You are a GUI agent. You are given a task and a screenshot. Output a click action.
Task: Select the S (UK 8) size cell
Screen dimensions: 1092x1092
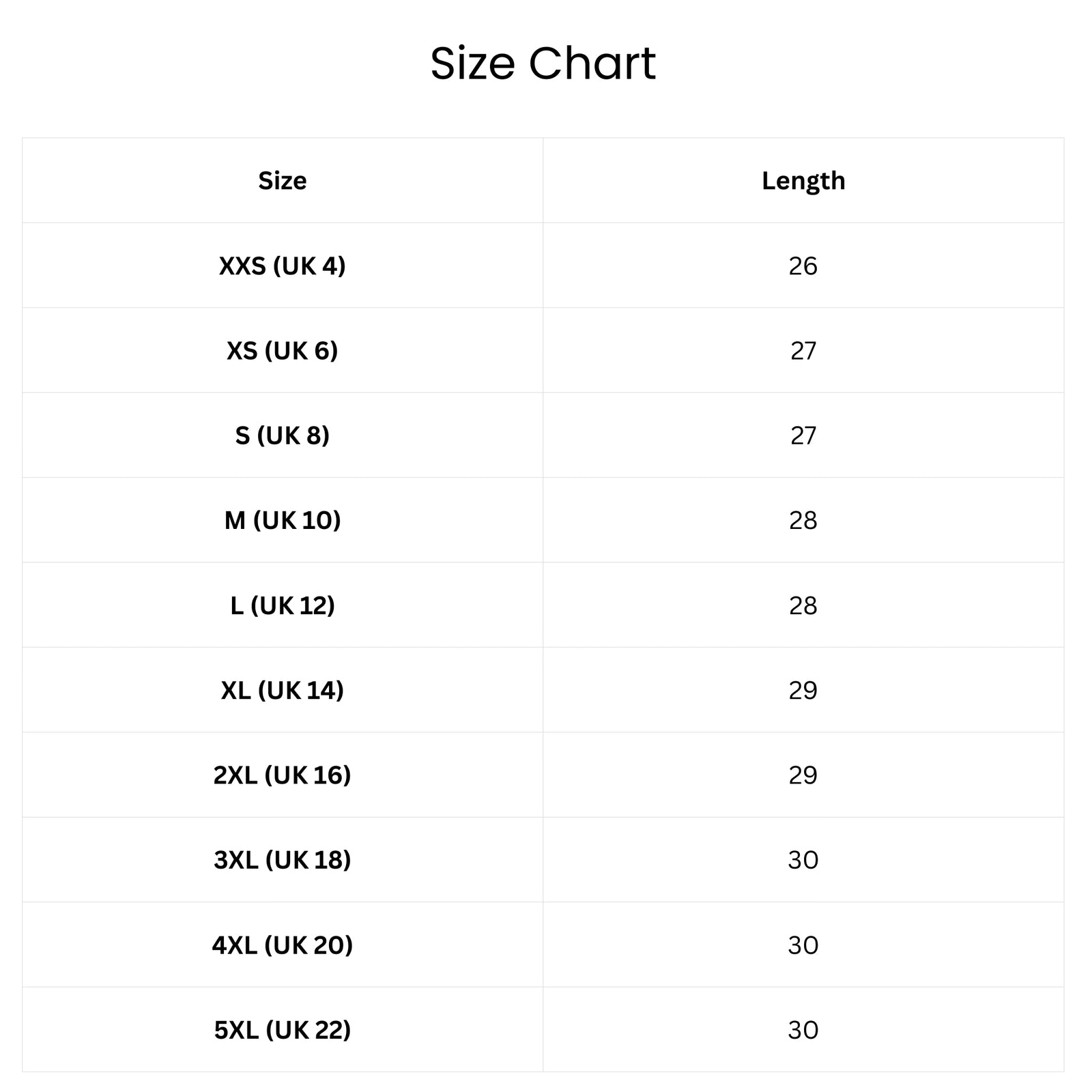pyautogui.click(x=282, y=435)
